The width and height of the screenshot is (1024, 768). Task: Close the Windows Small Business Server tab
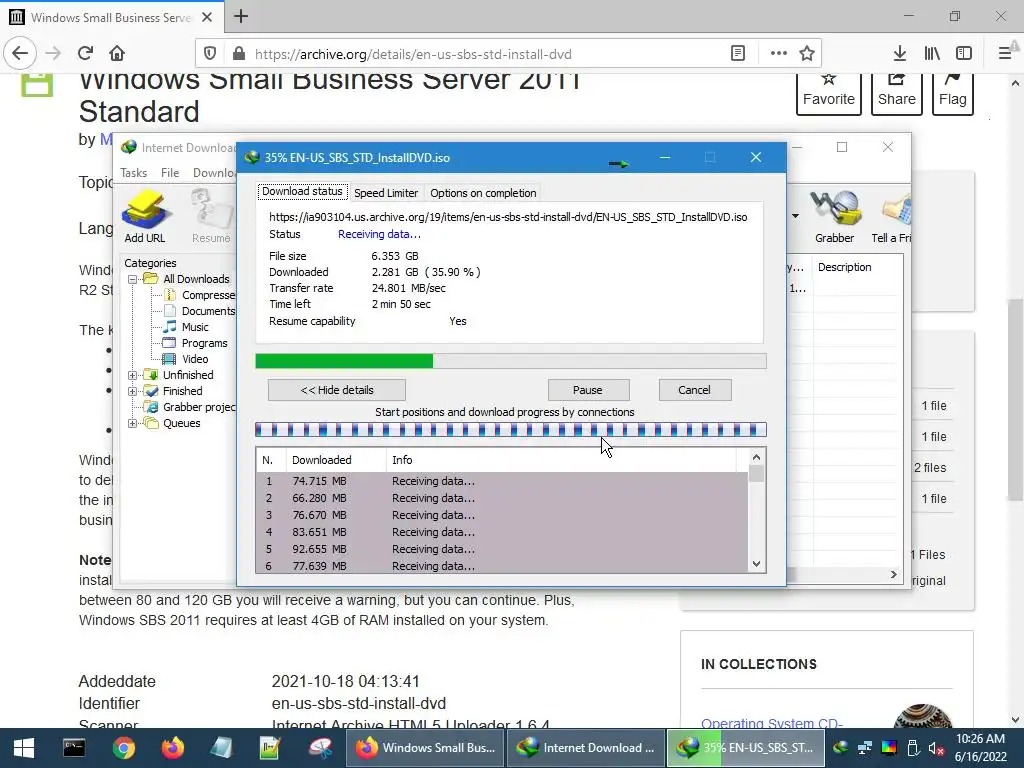coord(207,17)
